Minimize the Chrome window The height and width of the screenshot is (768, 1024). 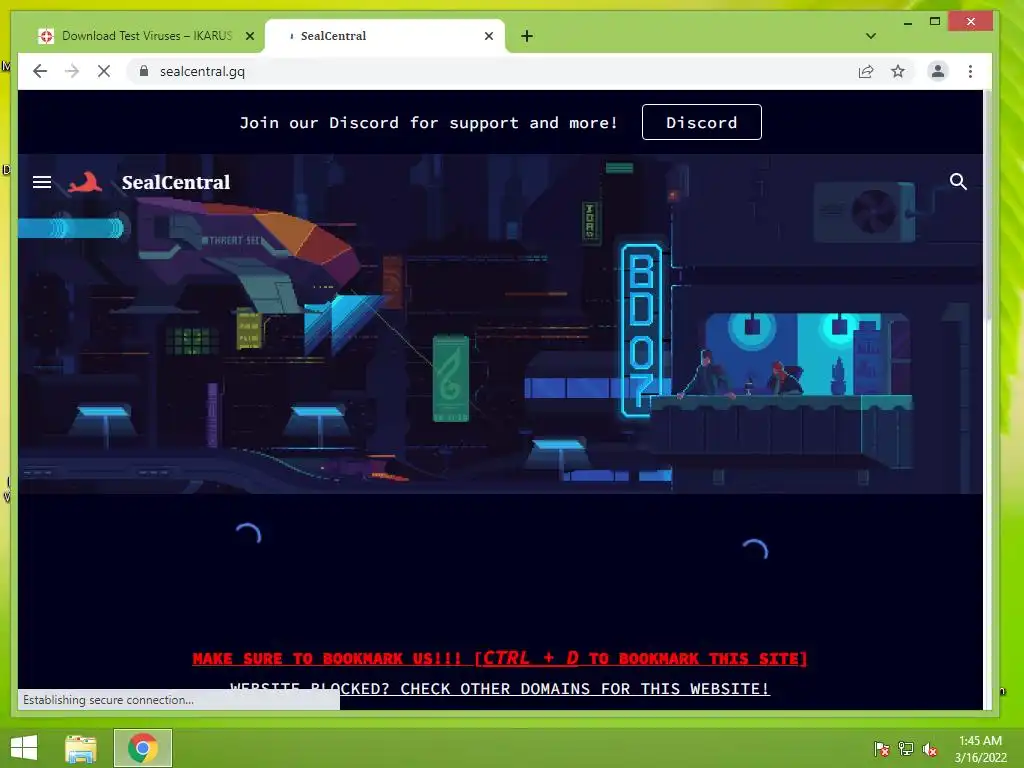pyautogui.click(x=908, y=22)
